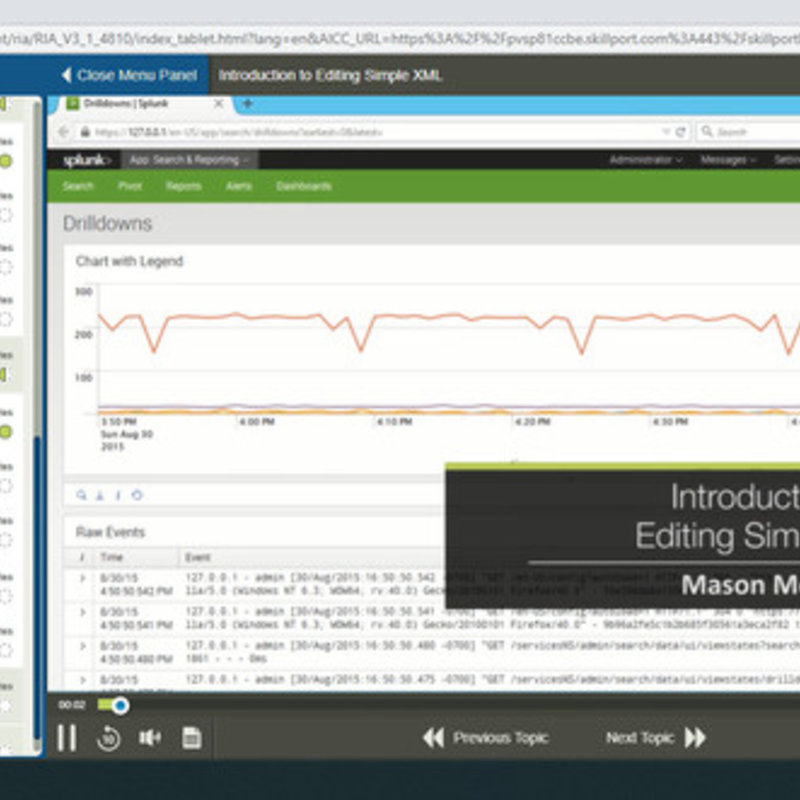Click the browser Search box
The width and height of the screenshot is (800, 800).
click(747, 132)
